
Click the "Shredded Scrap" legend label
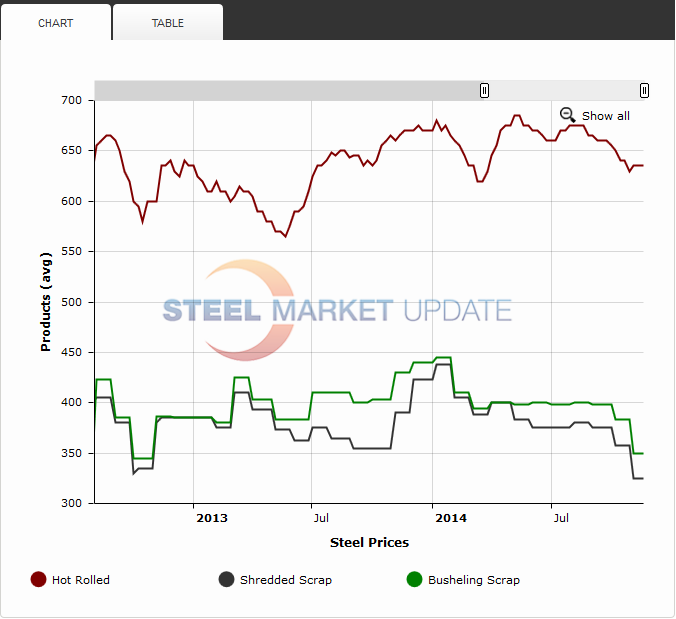(x=285, y=580)
